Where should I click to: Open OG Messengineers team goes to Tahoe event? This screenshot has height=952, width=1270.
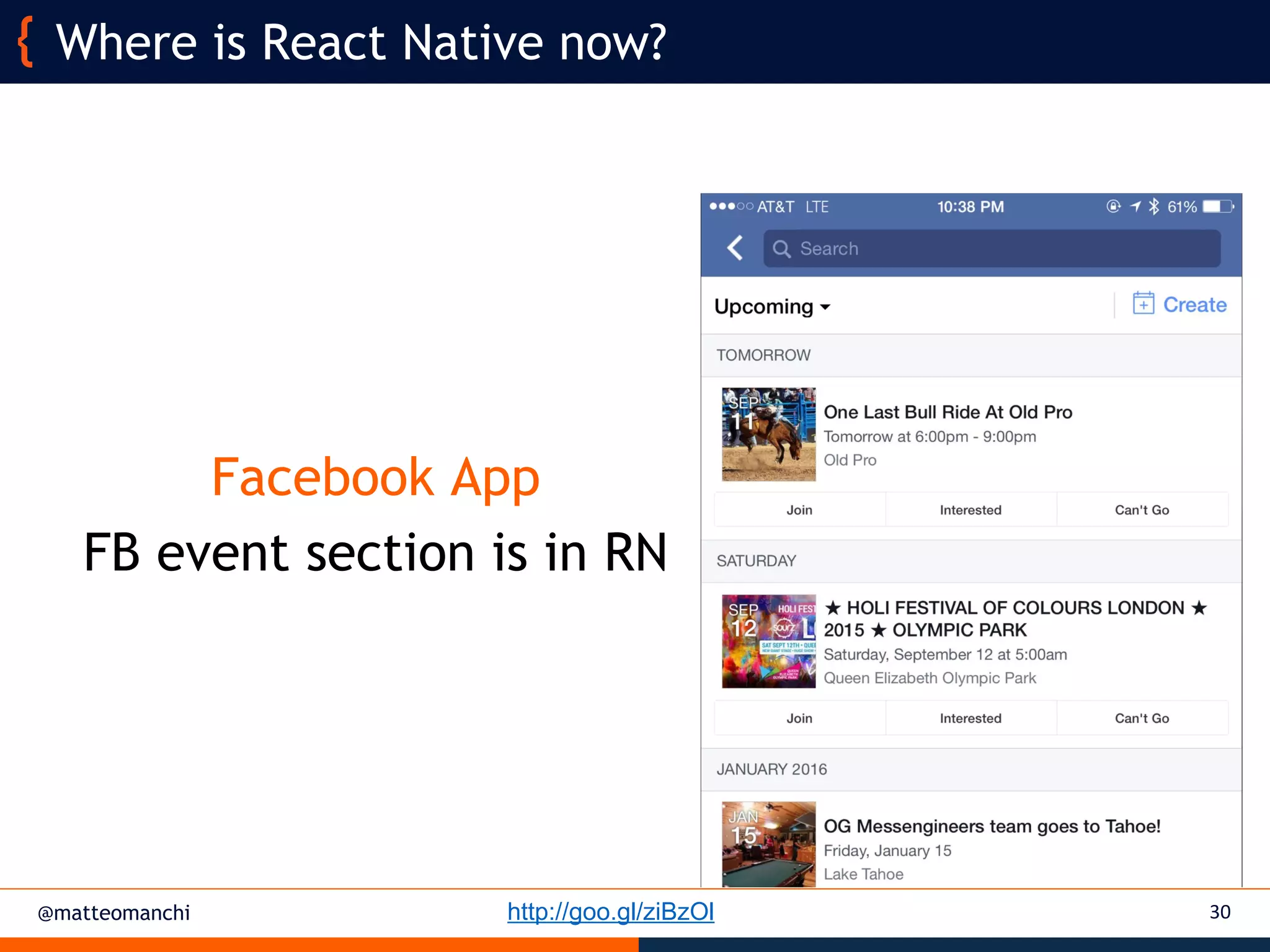coord(992,826)
